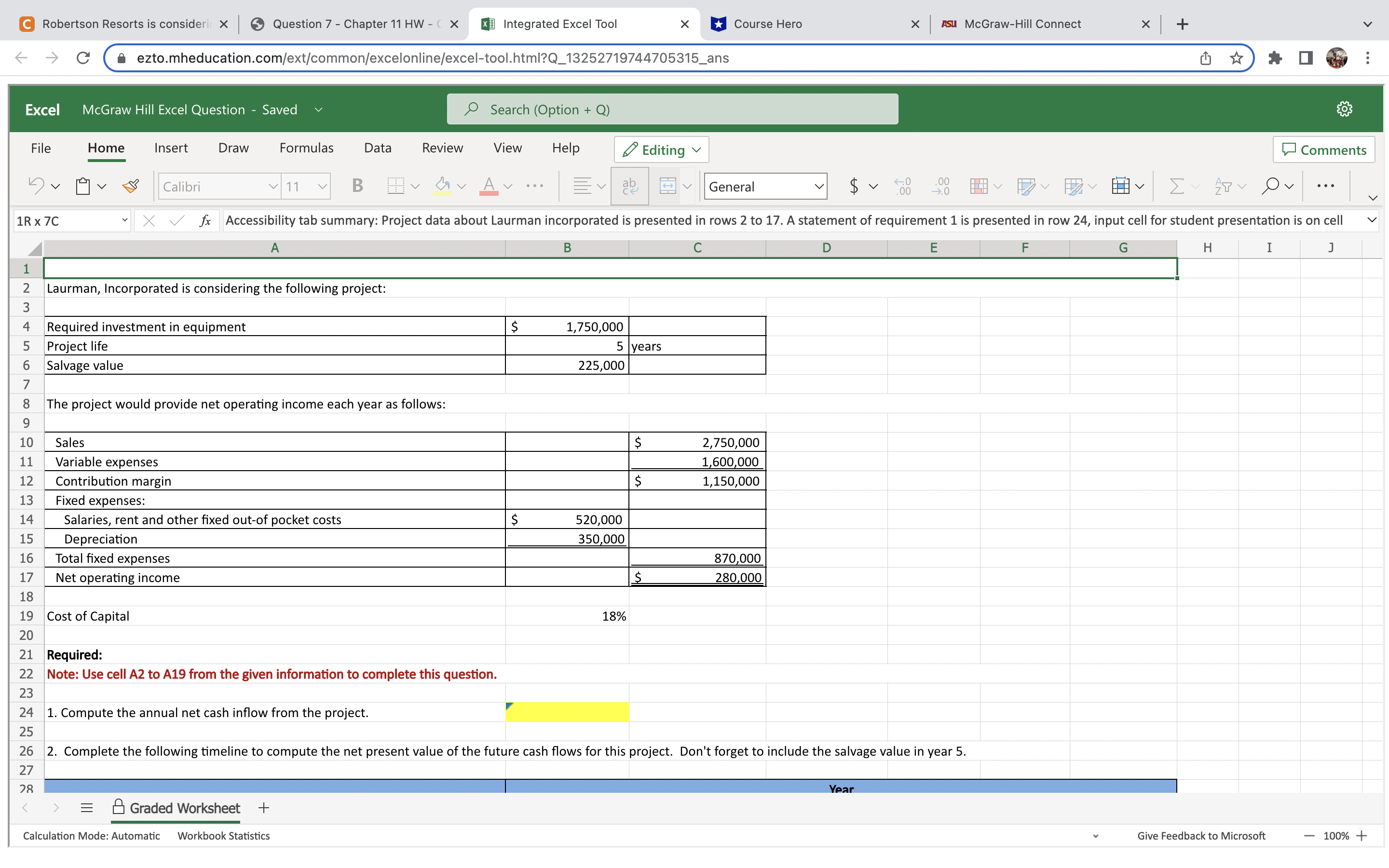
Task: Open the Review ribbon tab
Action: [441, 148]
